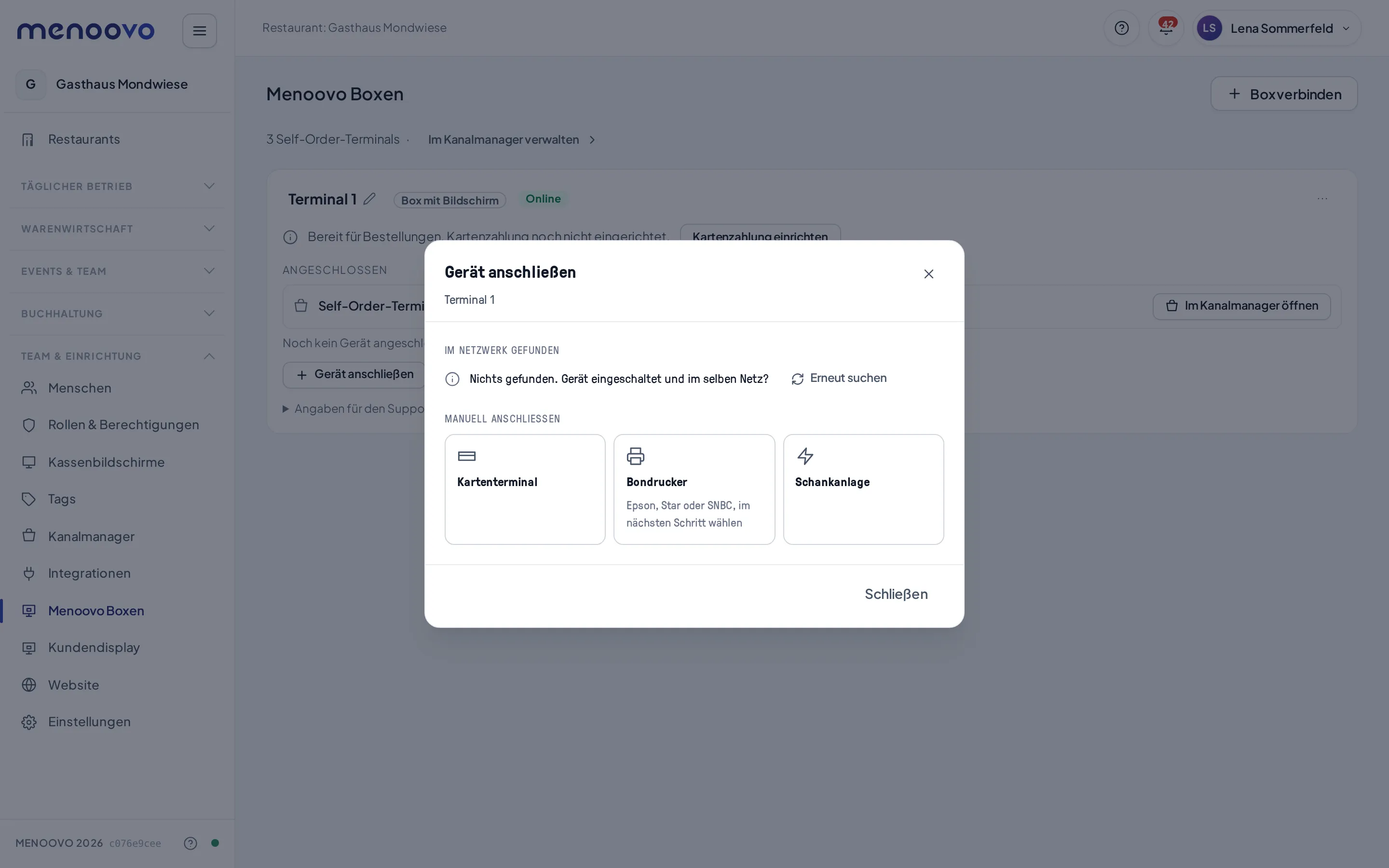The image size is (1389, 868).
Task: Open the three-dot menu on Terminal 1 card
Action: 1322,199
